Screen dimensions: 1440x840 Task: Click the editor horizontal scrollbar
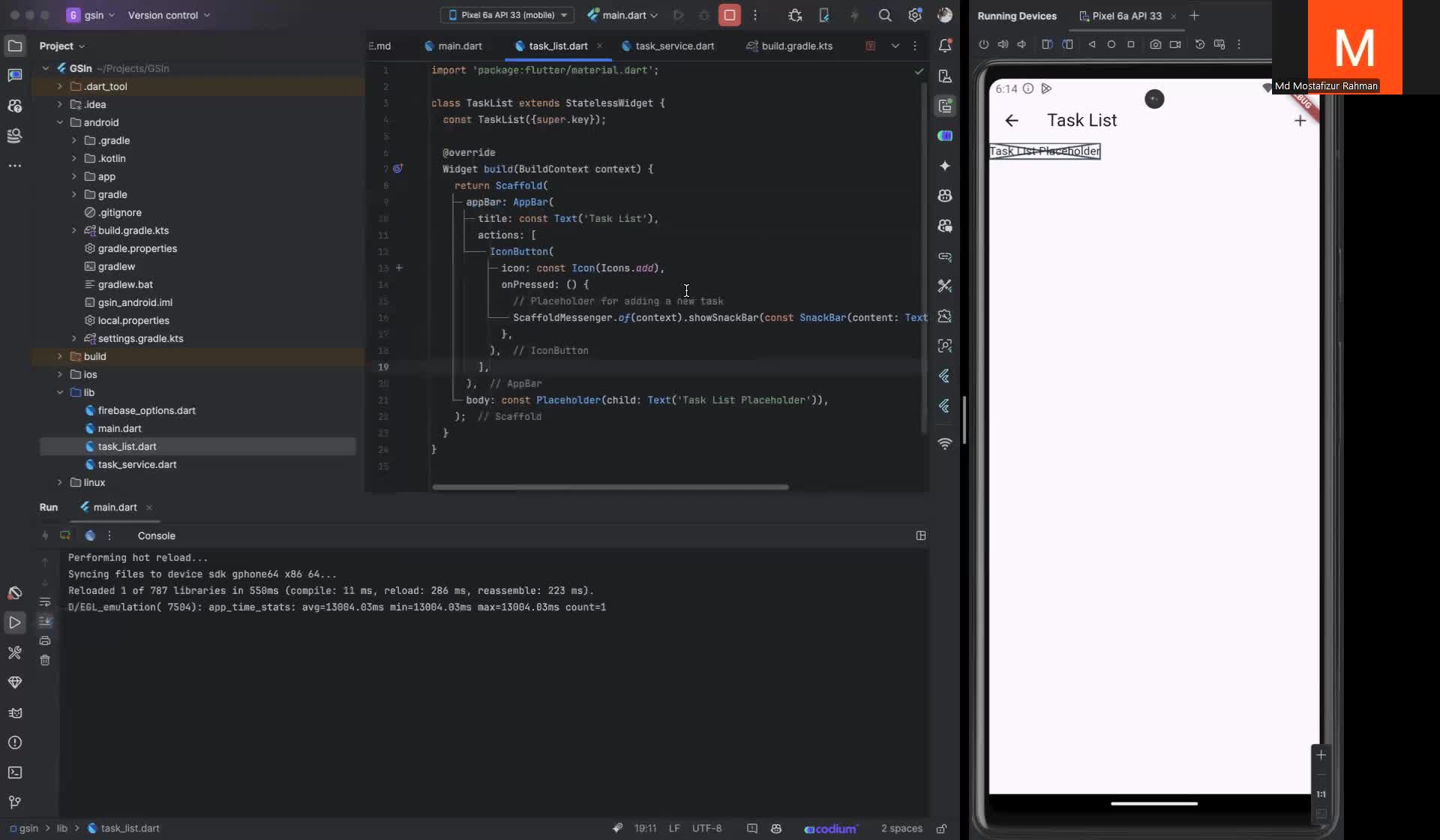click(x=610, y=487)
